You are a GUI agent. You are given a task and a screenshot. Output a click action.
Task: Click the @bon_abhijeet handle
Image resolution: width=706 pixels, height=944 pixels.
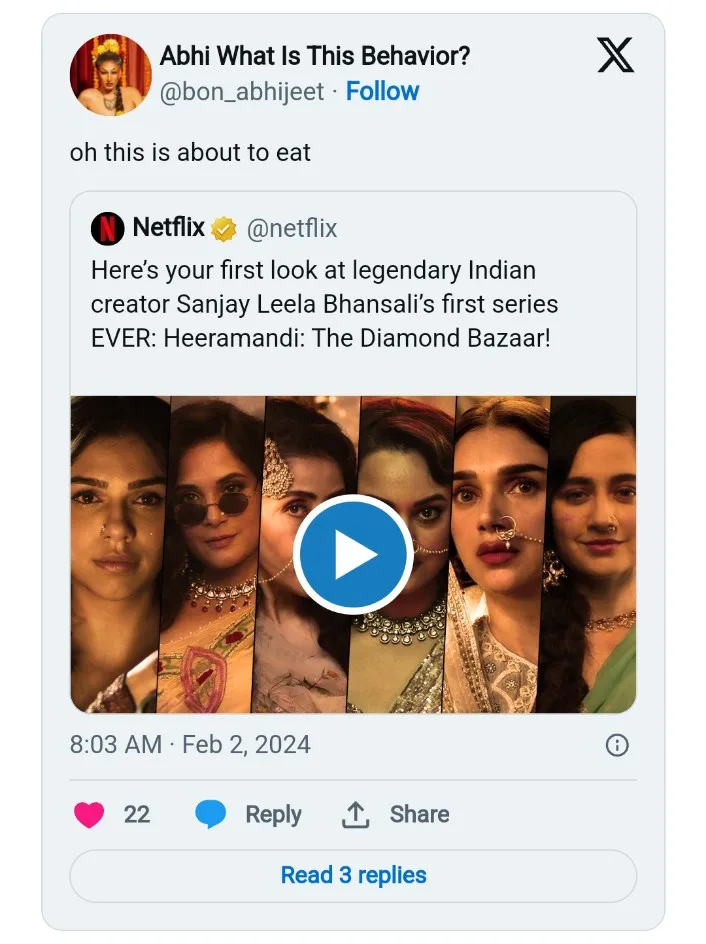coord(242,92)
